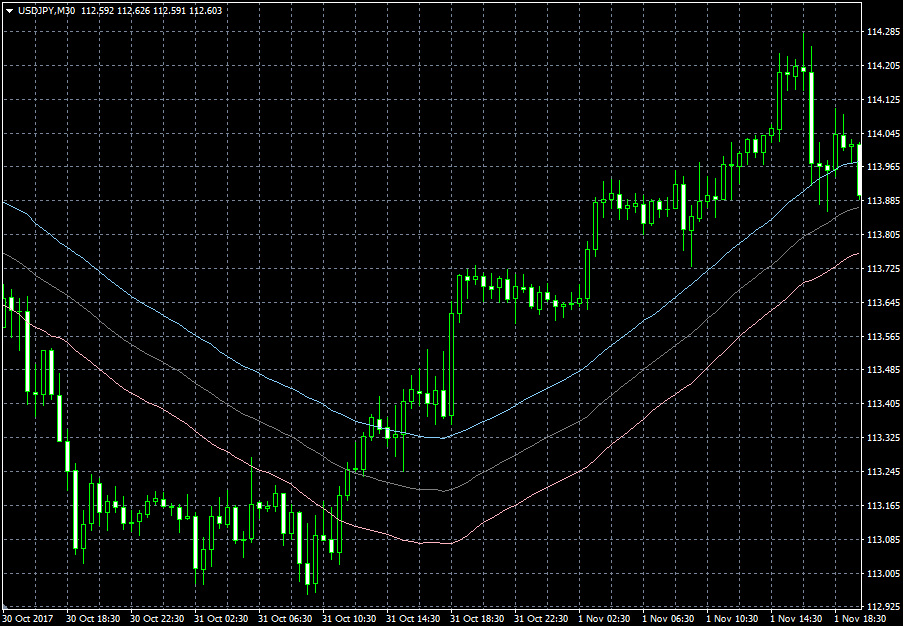Select the 30 Oct 18:30 time label

pos(92,618)
